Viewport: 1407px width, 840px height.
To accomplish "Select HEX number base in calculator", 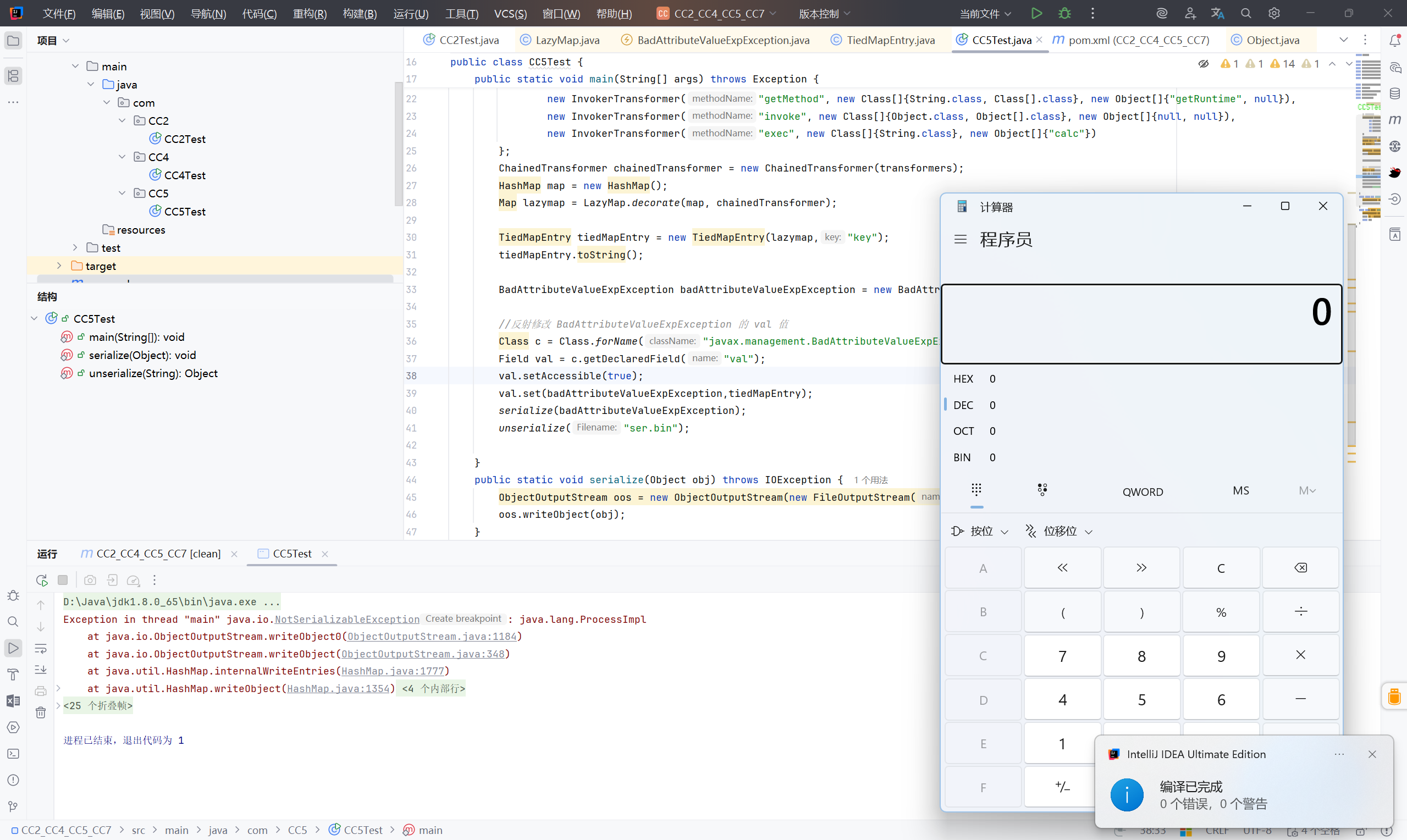I will coord(963,379).
